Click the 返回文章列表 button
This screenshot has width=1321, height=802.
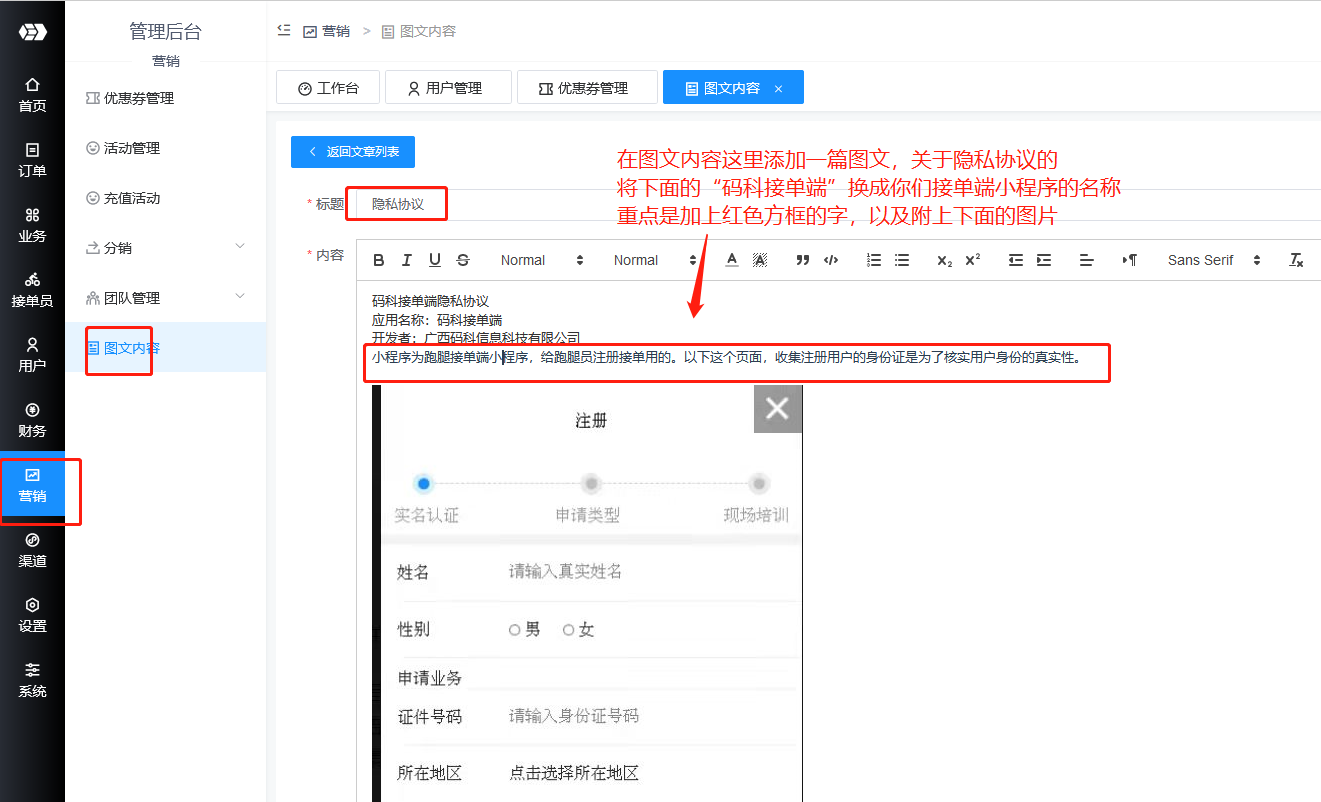tap(353, 151)
